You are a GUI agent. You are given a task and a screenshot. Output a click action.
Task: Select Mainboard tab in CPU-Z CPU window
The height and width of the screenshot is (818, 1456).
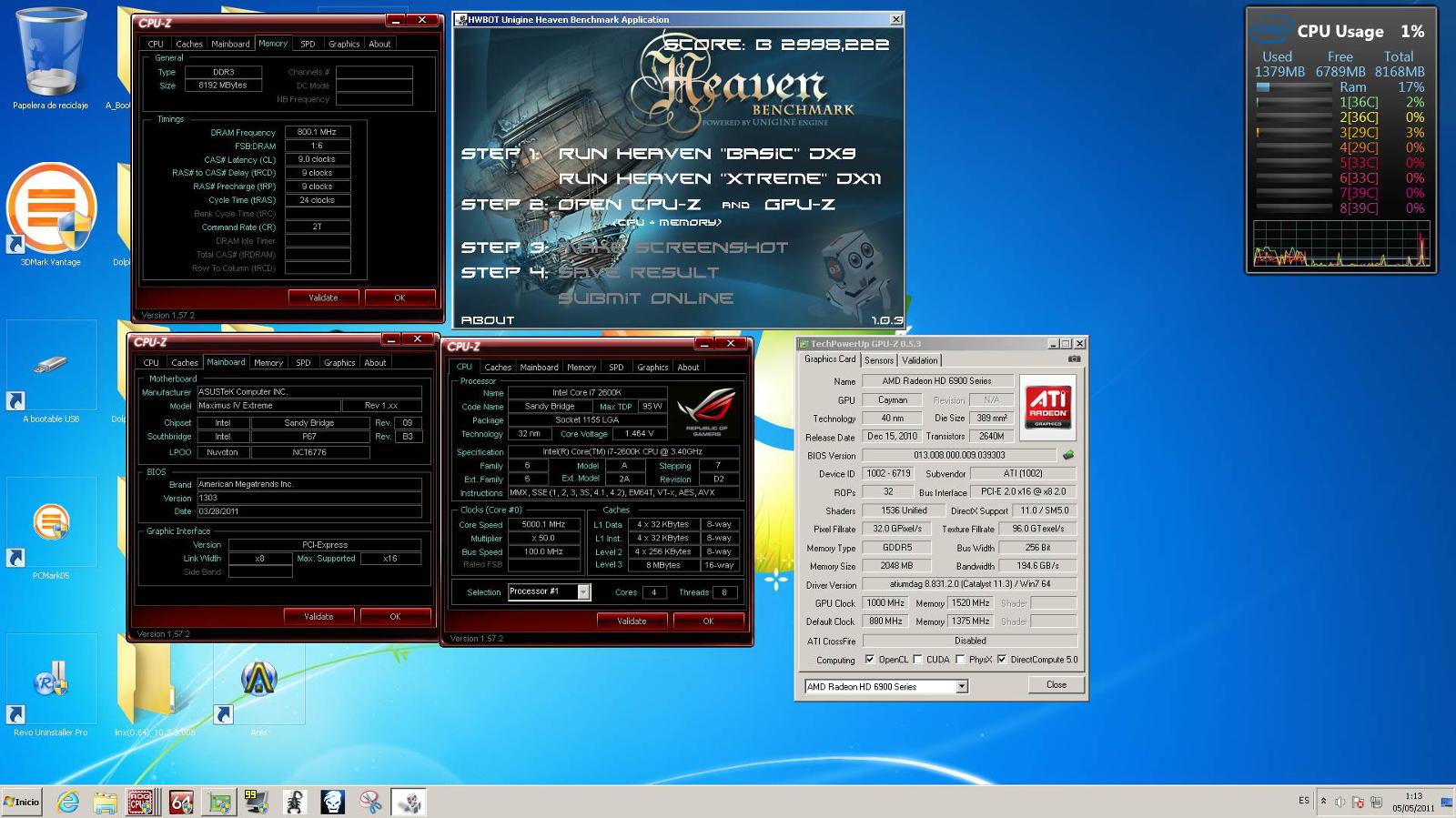(x=539, y=368)
